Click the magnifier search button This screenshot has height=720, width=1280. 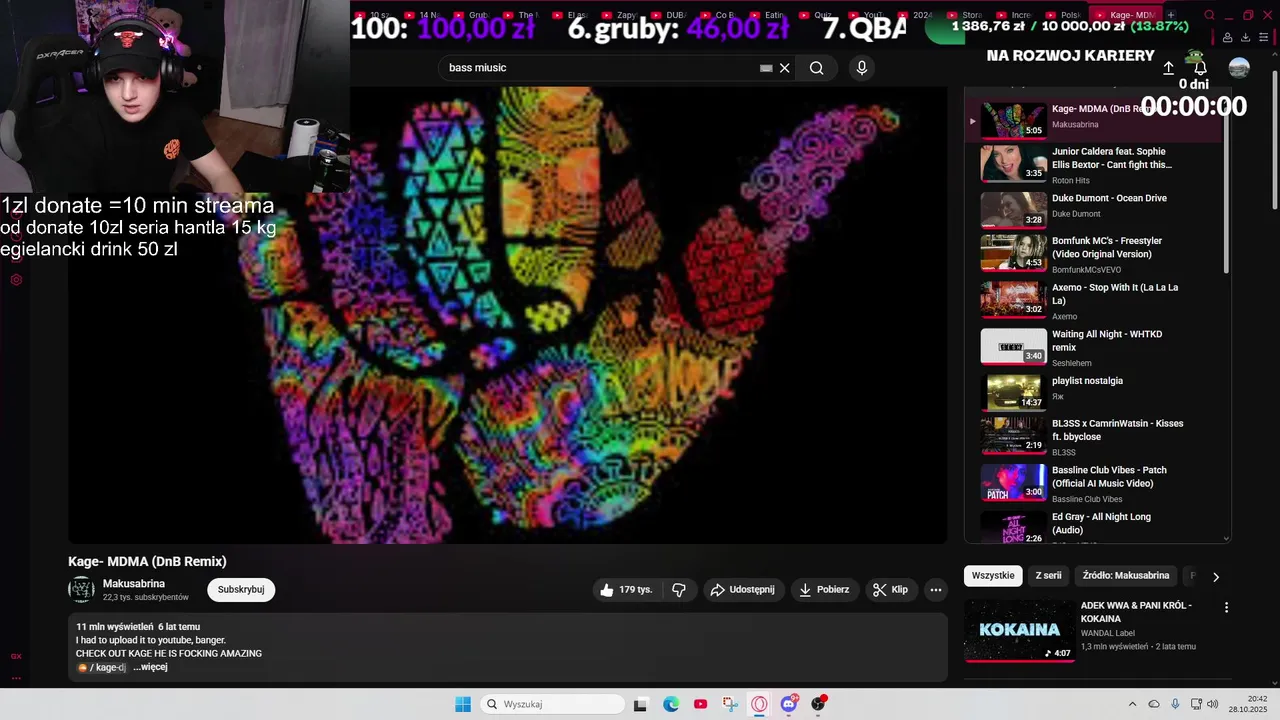pyautogui.click(x=817, y=68)
